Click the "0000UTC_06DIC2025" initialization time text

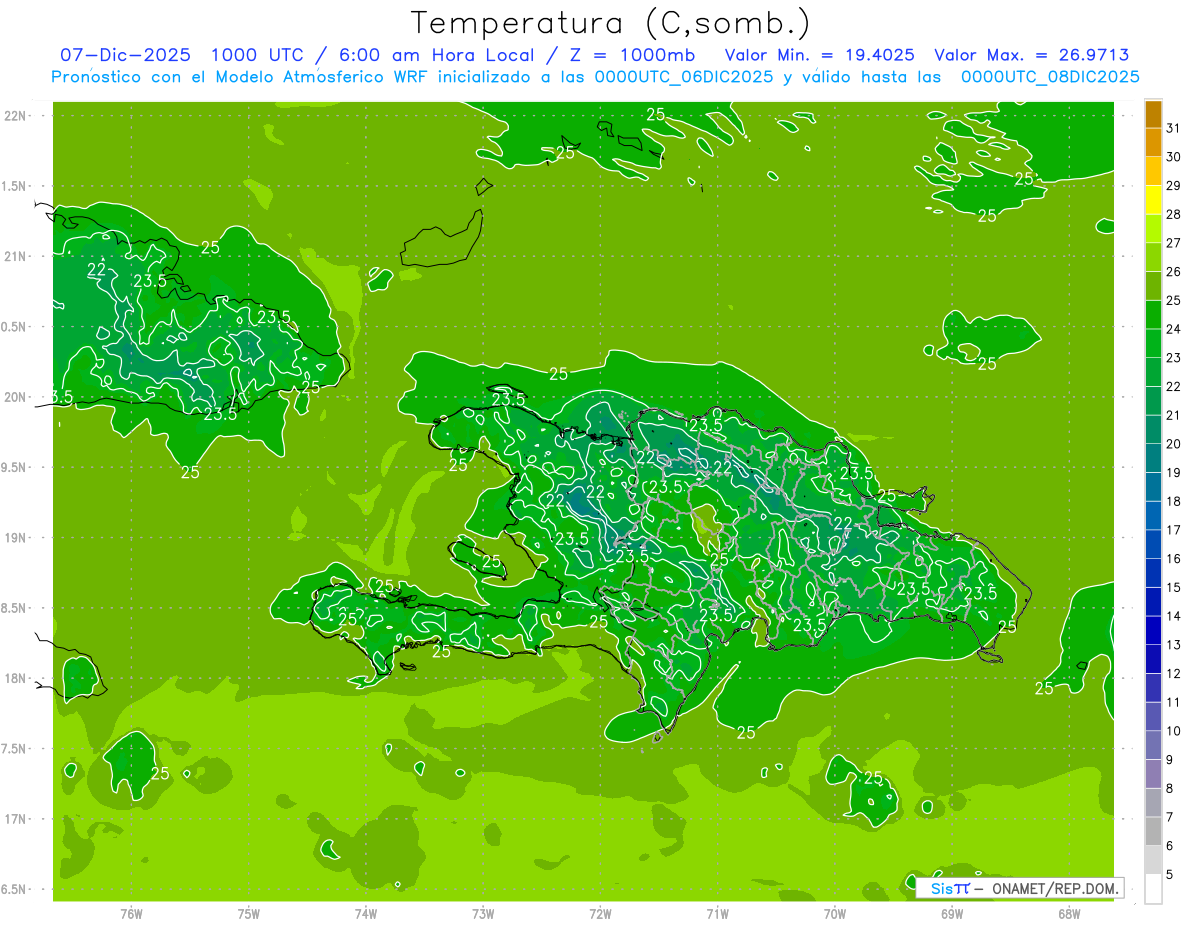pyautogui.click(x=684, y=77)
